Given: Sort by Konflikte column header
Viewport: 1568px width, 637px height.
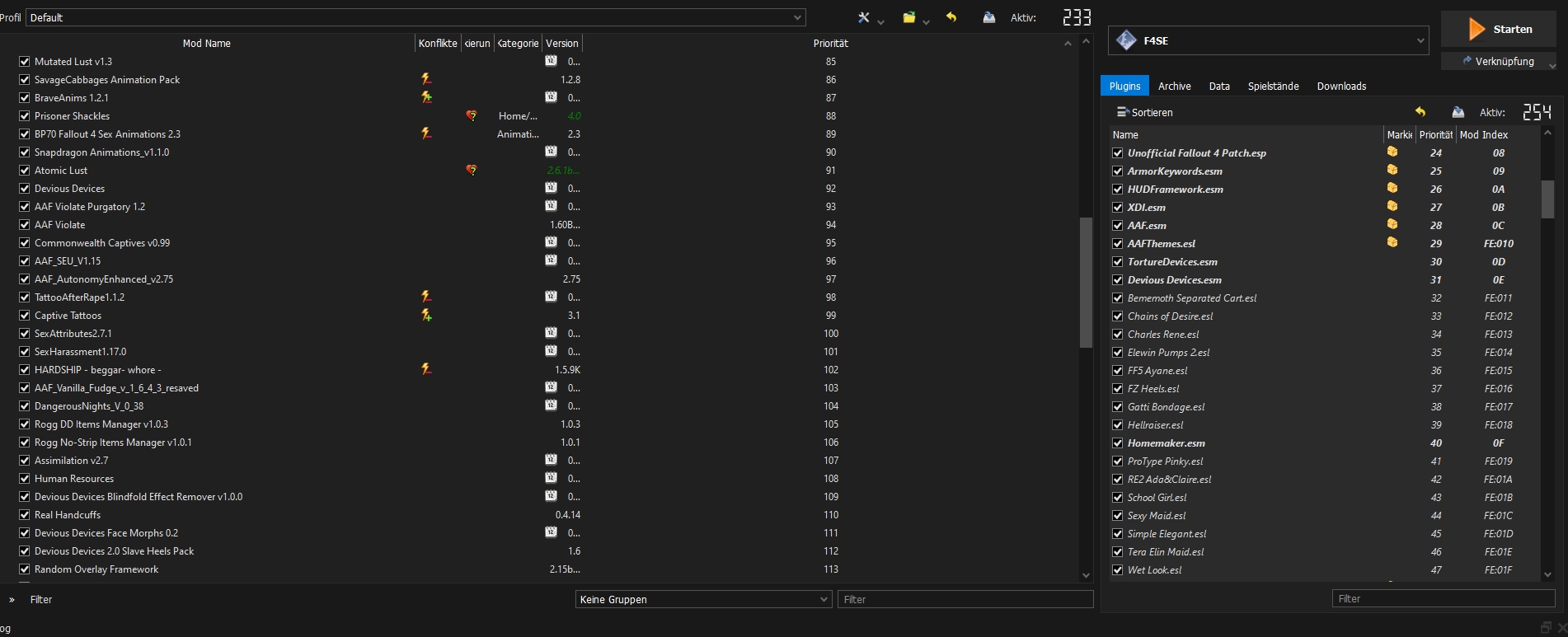Looking at the screenshot, I should click(x=438, y=43).
